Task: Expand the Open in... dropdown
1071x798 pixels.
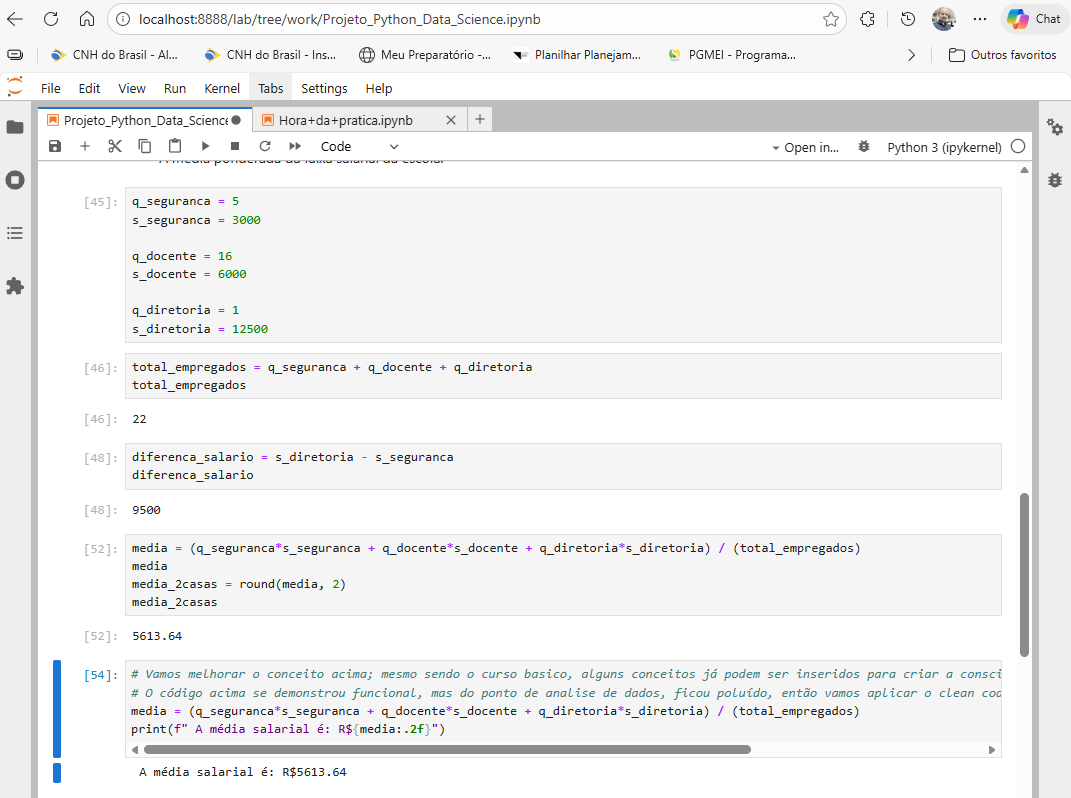Action: [x=806, y=147]
